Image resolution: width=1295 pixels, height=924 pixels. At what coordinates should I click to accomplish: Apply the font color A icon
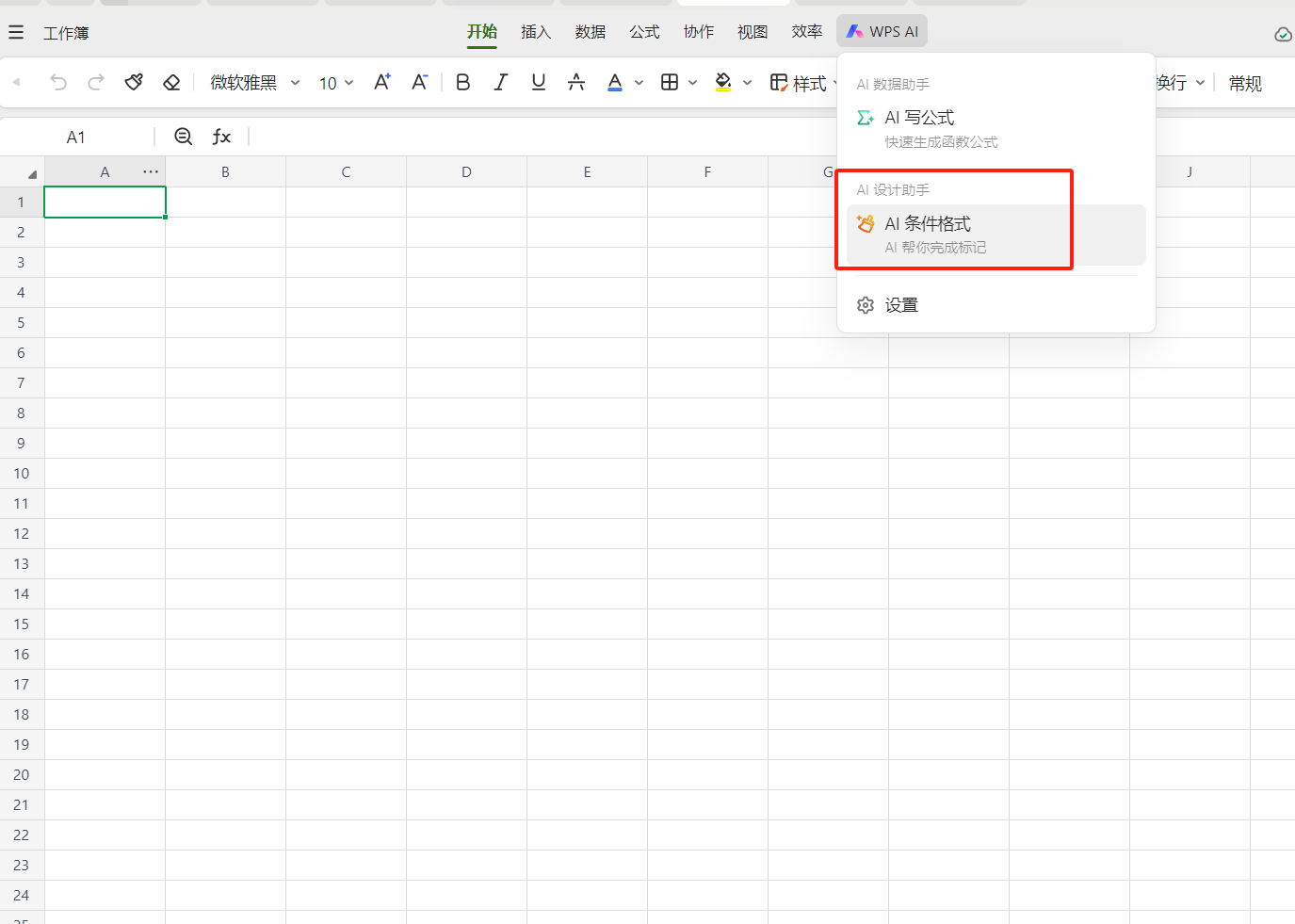[615, 83]
